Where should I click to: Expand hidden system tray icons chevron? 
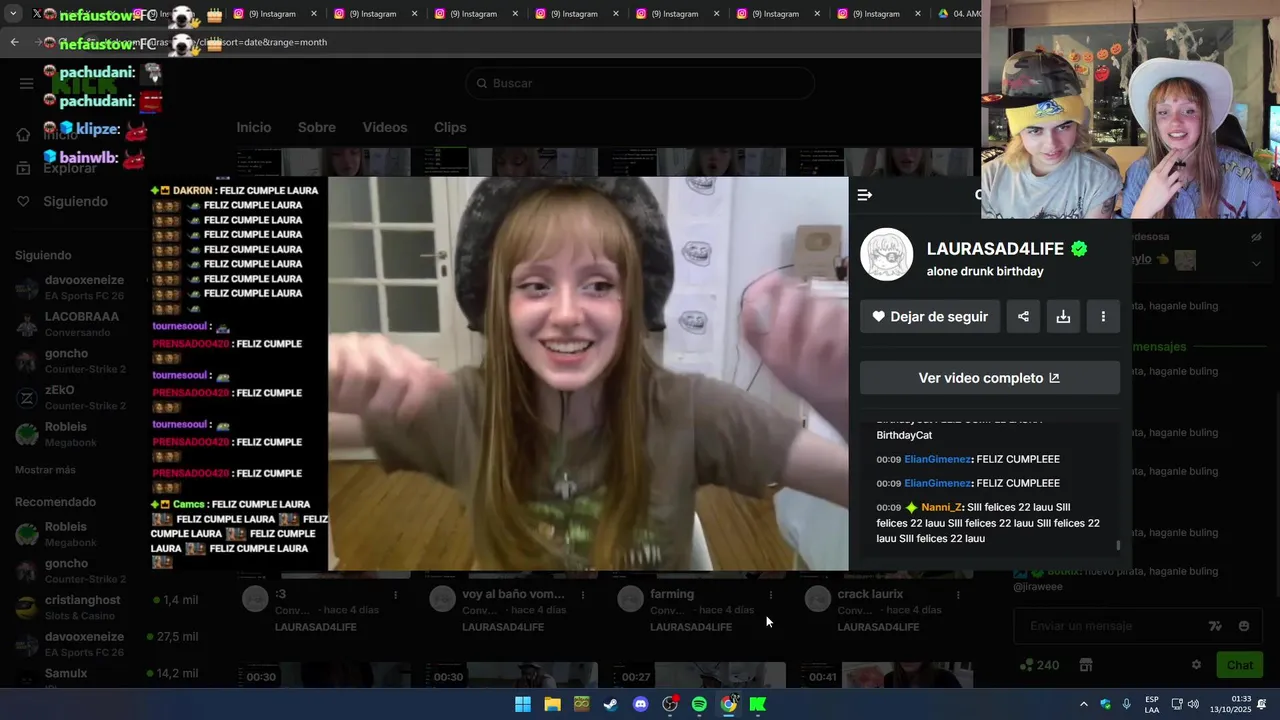coord(1083,704)
